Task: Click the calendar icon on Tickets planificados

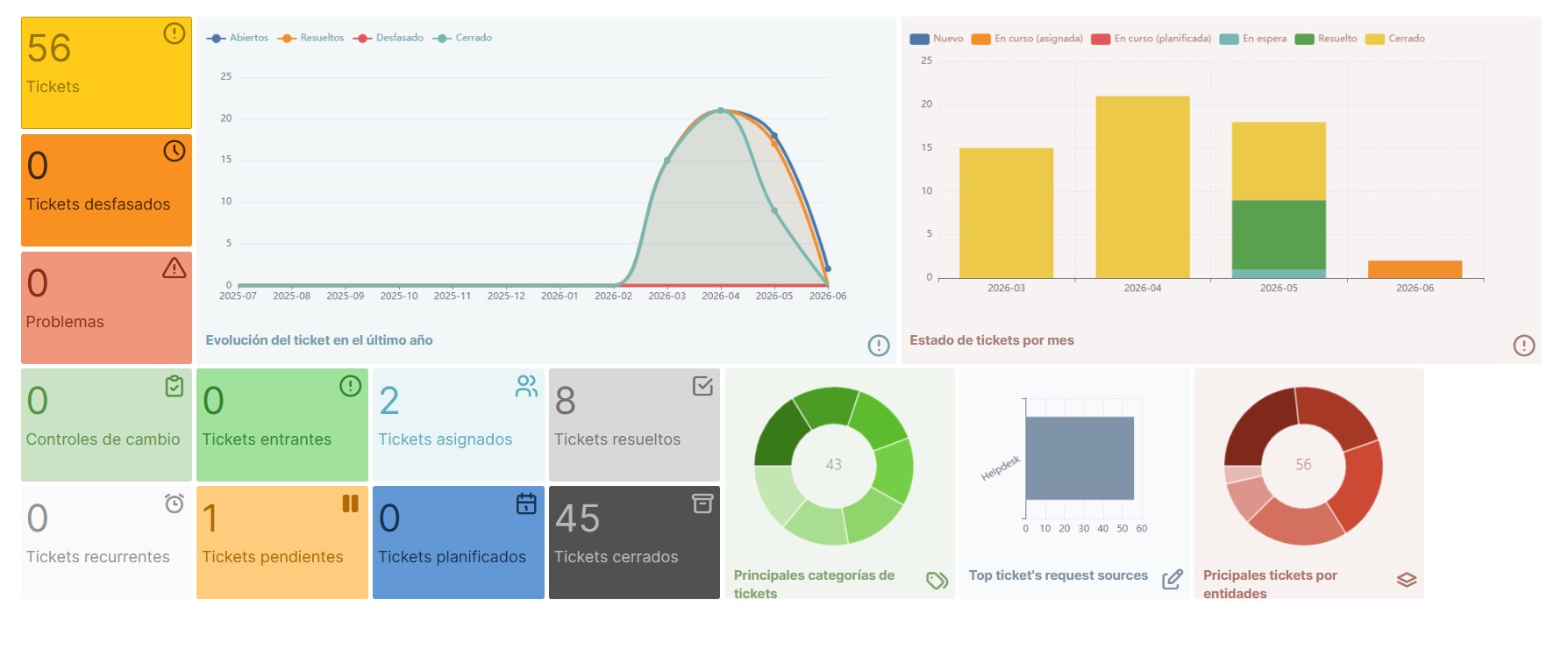Action: [526, 503]
